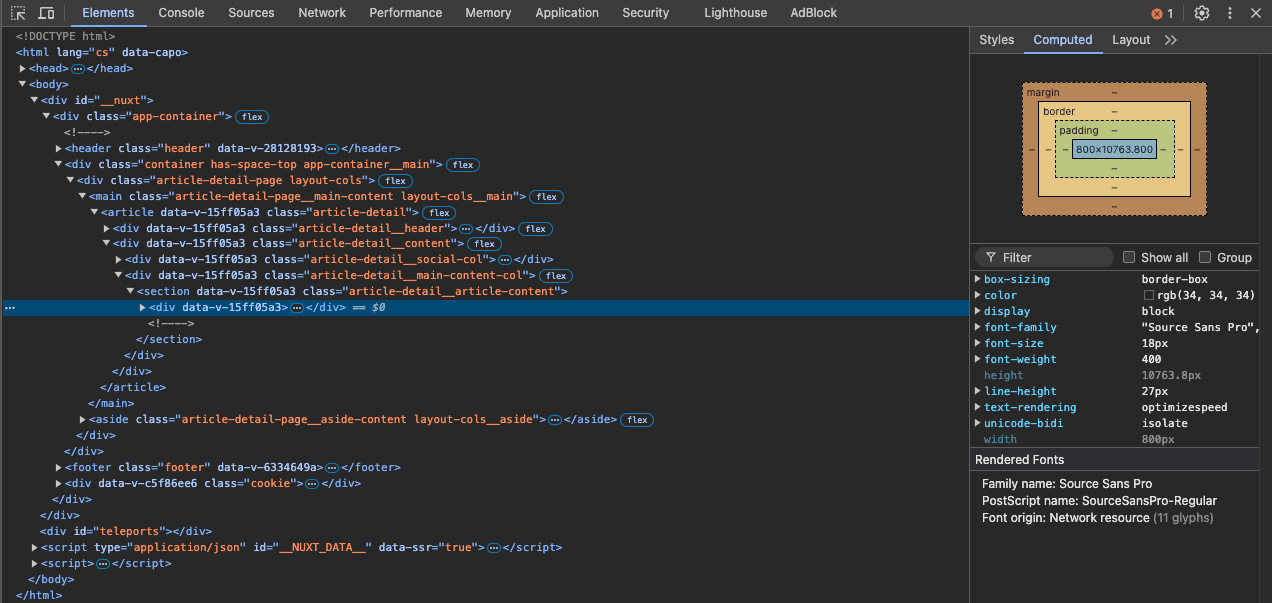Viewport: 1272px width, 603px height.
Task: Click the box model margin region label
Action: [x=1043, y=93]
